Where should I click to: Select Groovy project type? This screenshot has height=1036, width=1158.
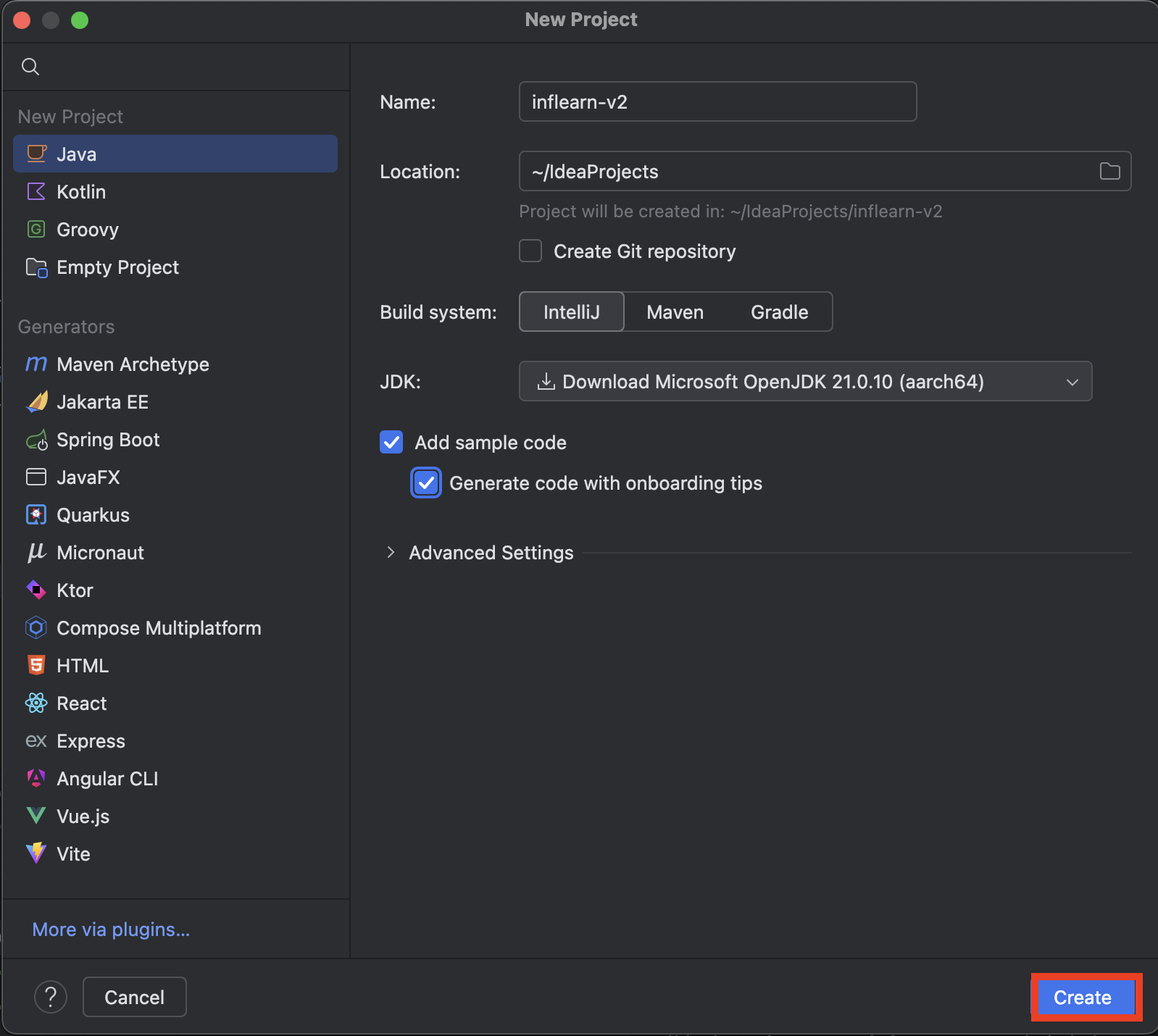[x=175, y=229]
